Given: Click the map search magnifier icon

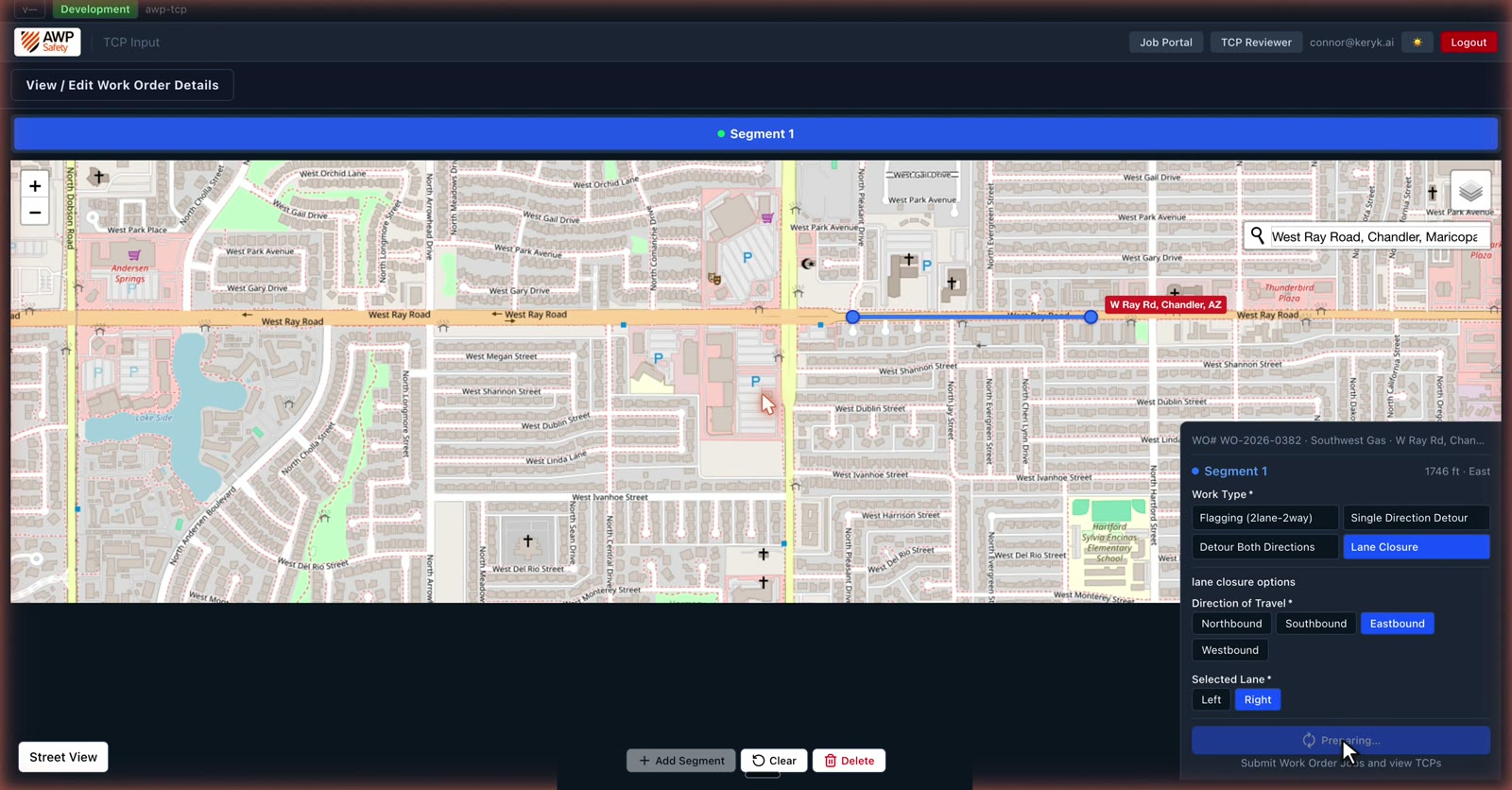Looking at the screenshot, I should (1258, 235).
